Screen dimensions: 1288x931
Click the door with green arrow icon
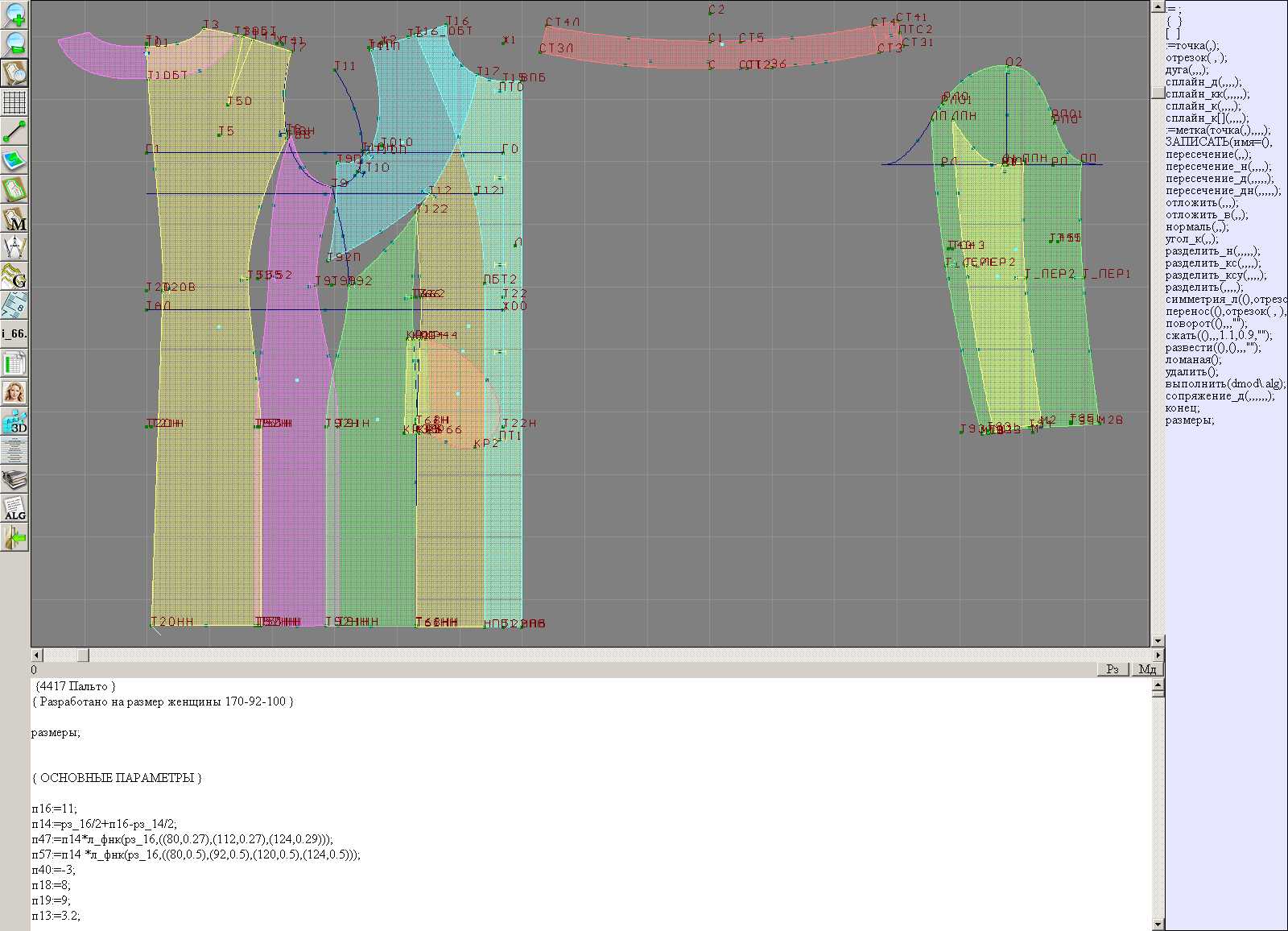click(x=14, y=537)
